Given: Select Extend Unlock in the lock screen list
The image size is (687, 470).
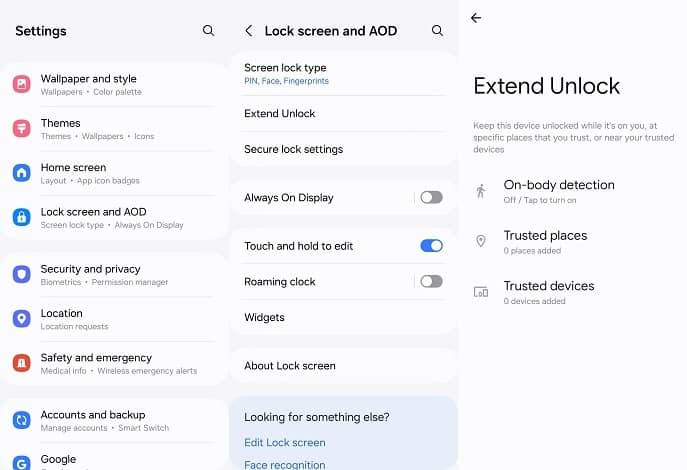Looking at the screenshot, I should click(344, 113).
